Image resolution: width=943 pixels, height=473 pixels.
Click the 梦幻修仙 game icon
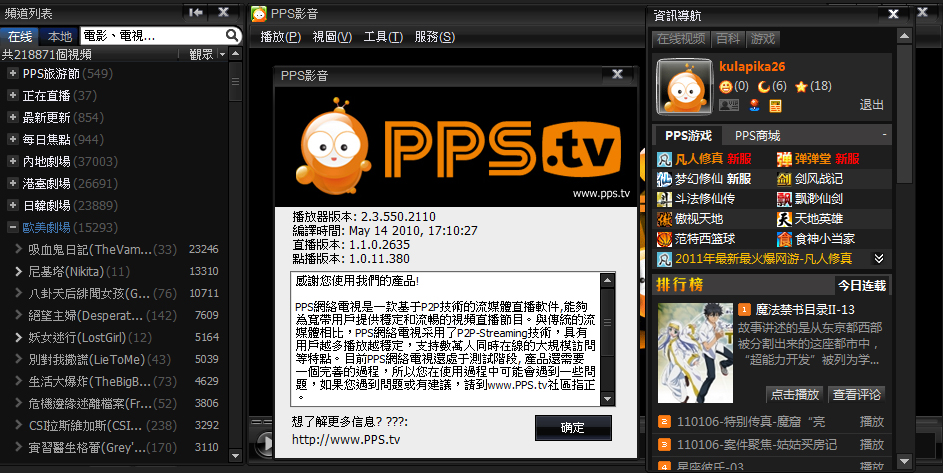pos(664,179)
